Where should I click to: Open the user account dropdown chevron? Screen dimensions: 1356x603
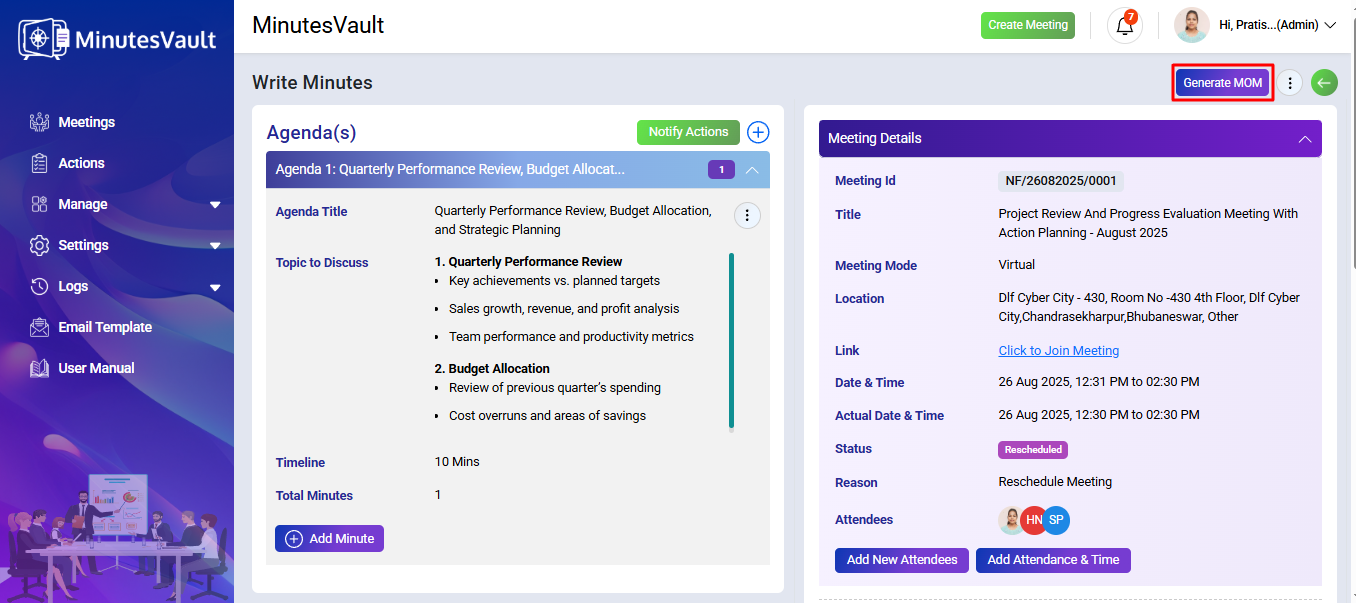(x=1330, y=26)
